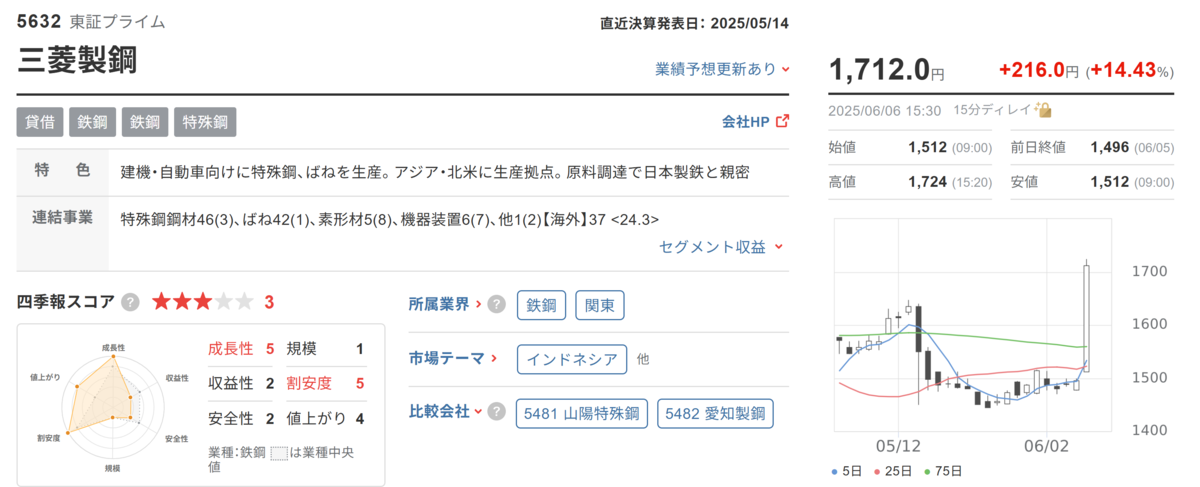This screenshot has height=487, width=1200.
Task: Click the help icon beside 所属業界
Action: pos(496,305)
